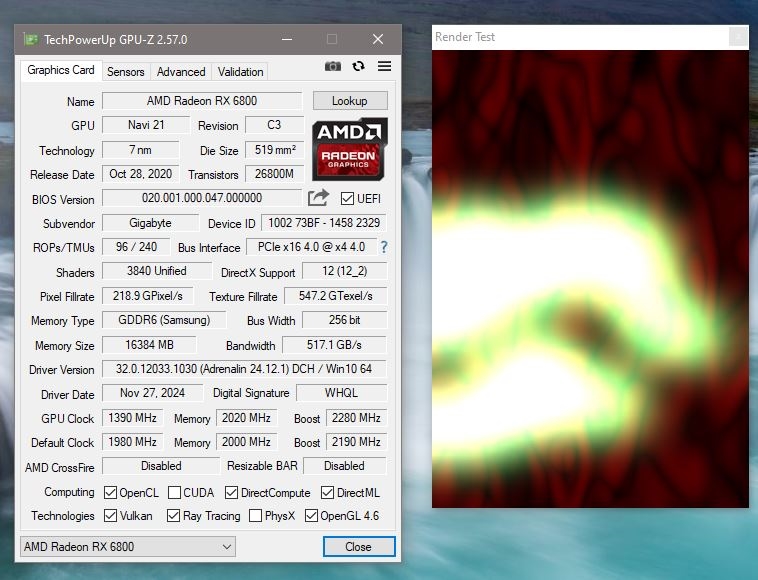Toggle the OpenCL checkbox
The image size is (758, 580).
coord(110,493)
